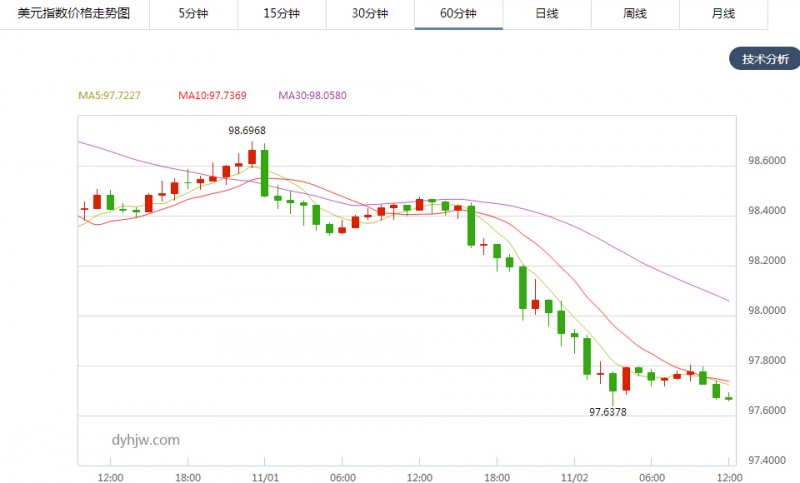Image resolution: width=800 pixels, height=483 pixels.
Task: Open the 30分钟 timeframe tab
Action: pos(370,14)
